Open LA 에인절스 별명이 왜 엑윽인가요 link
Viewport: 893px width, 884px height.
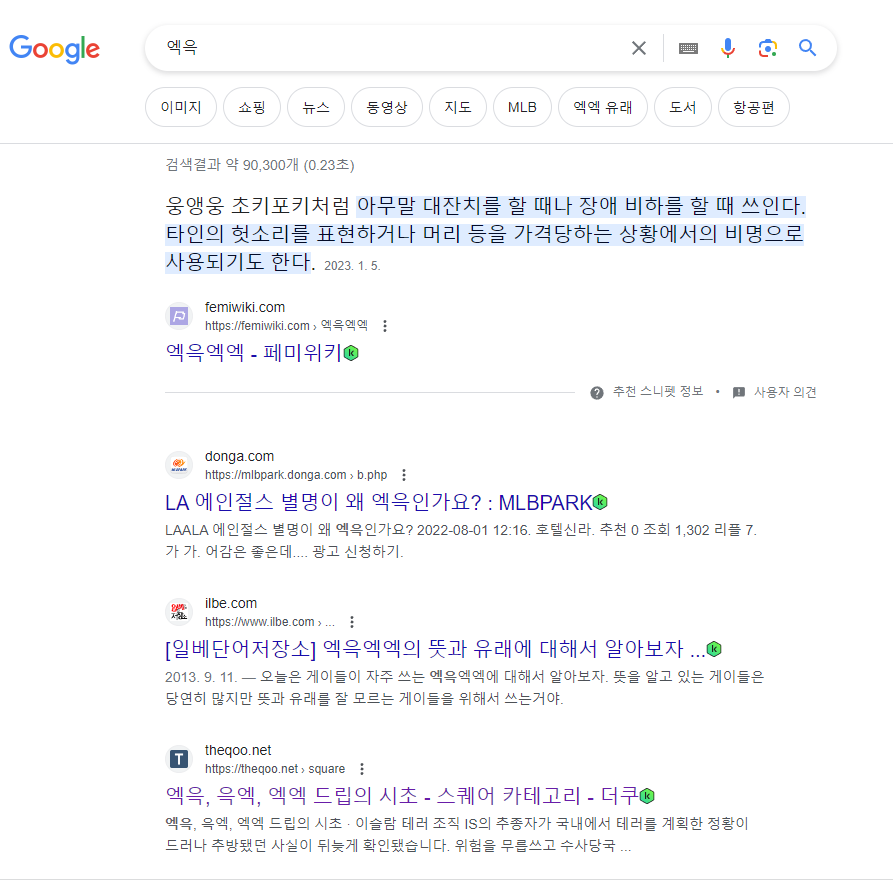pyautogui.click(x=379, y=502)
